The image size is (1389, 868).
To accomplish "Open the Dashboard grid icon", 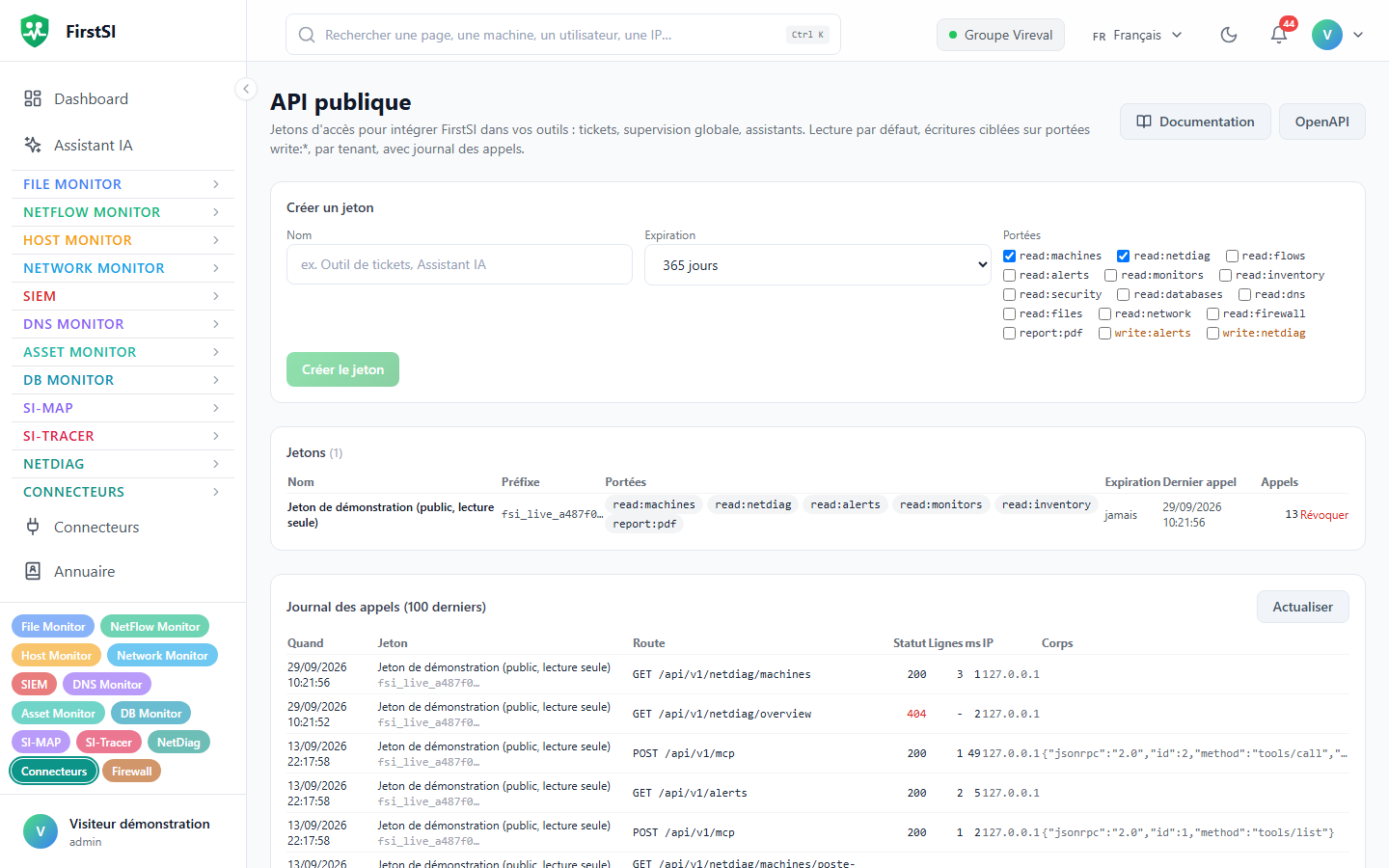I will pyautogui.click(x=33, y=98).
